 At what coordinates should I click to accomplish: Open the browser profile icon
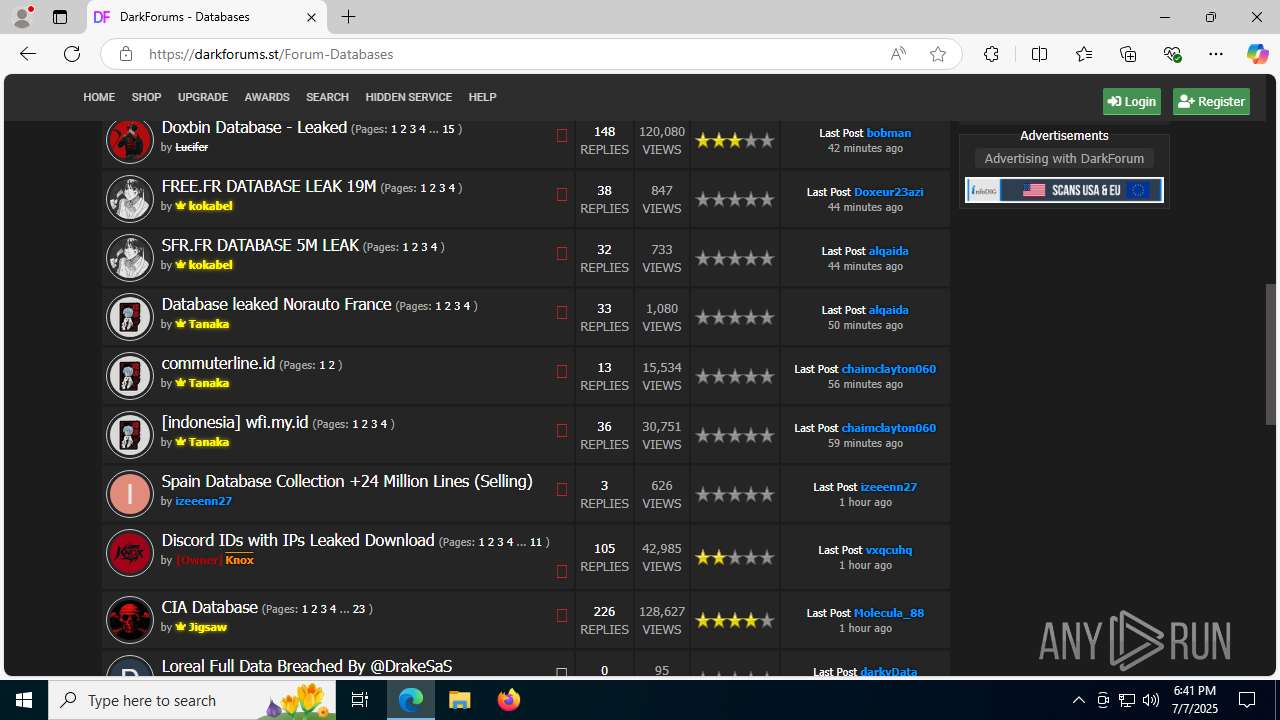[22, 17]
